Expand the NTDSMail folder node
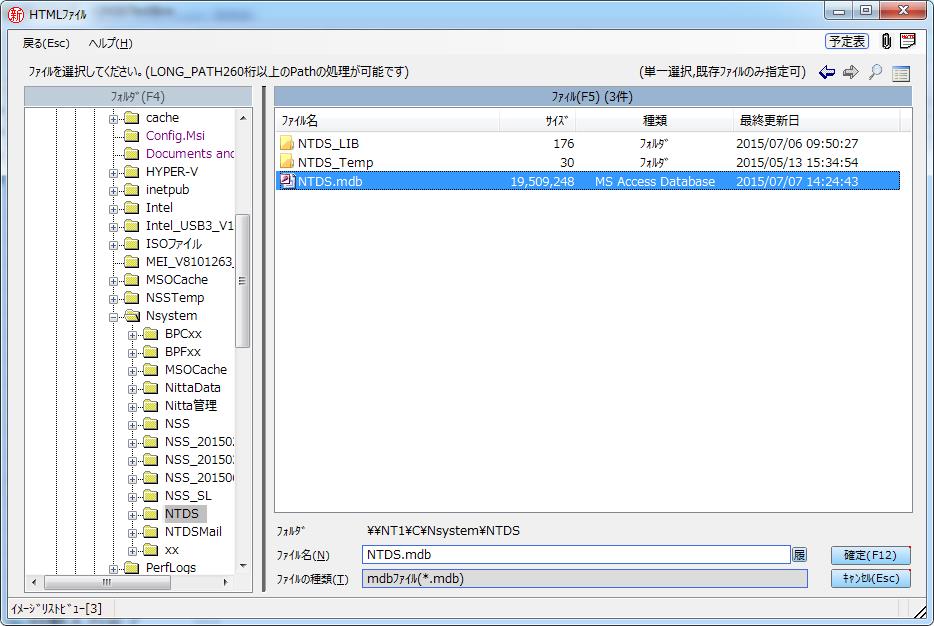The image size is (934, 626). 132,532
